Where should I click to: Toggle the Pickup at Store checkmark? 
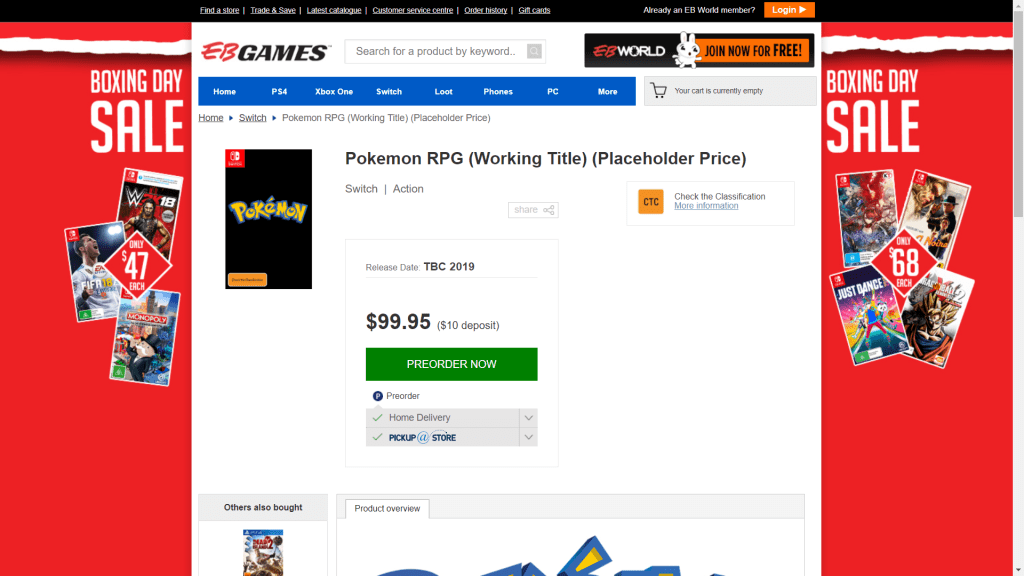(x=377, y=437)
